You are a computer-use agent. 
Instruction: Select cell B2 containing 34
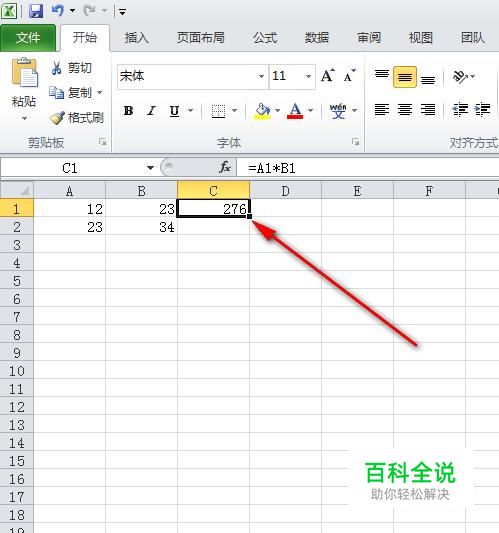[x=141, y=227]
